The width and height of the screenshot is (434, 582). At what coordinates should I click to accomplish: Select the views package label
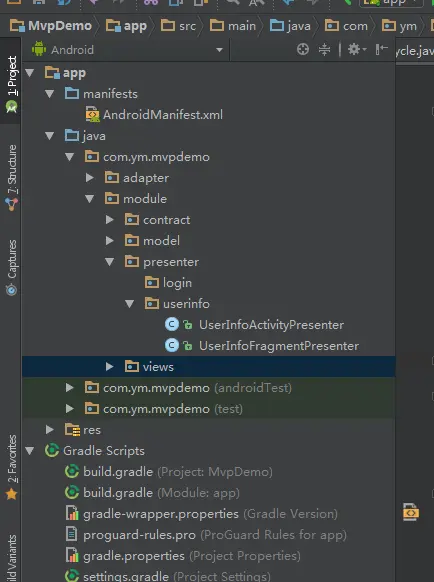(x=158, y=367)
